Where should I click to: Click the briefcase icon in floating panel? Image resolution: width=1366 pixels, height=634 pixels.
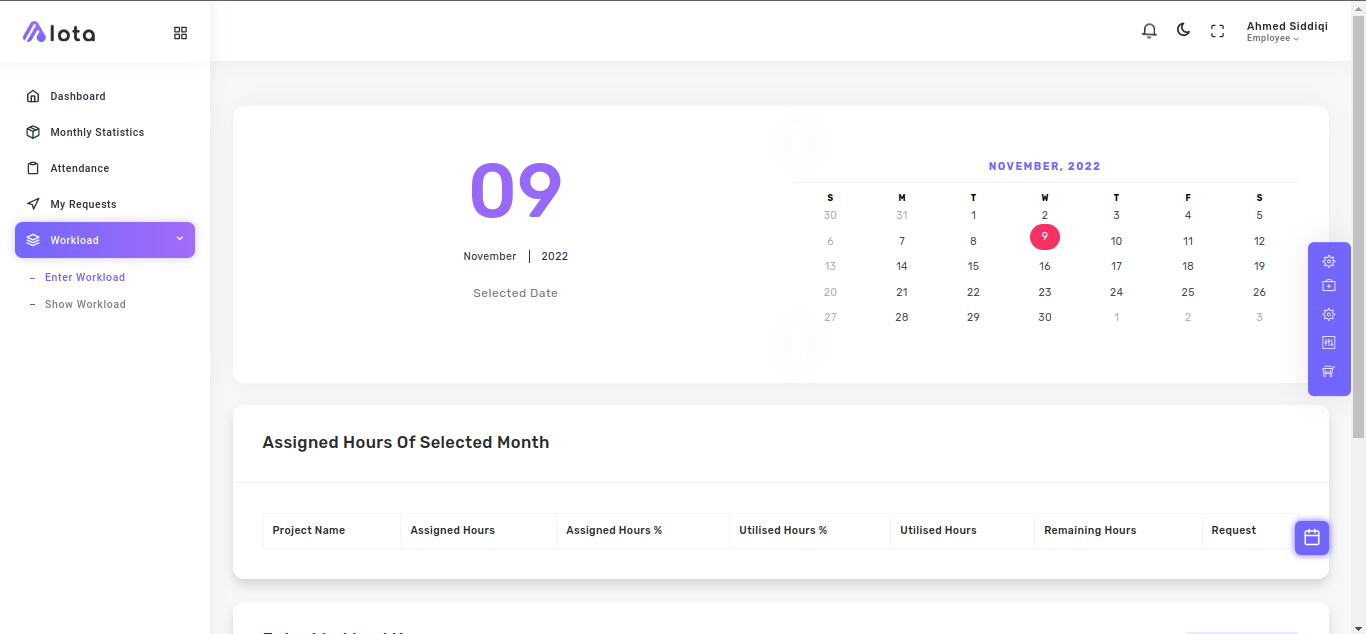(x=1329, y=286)
